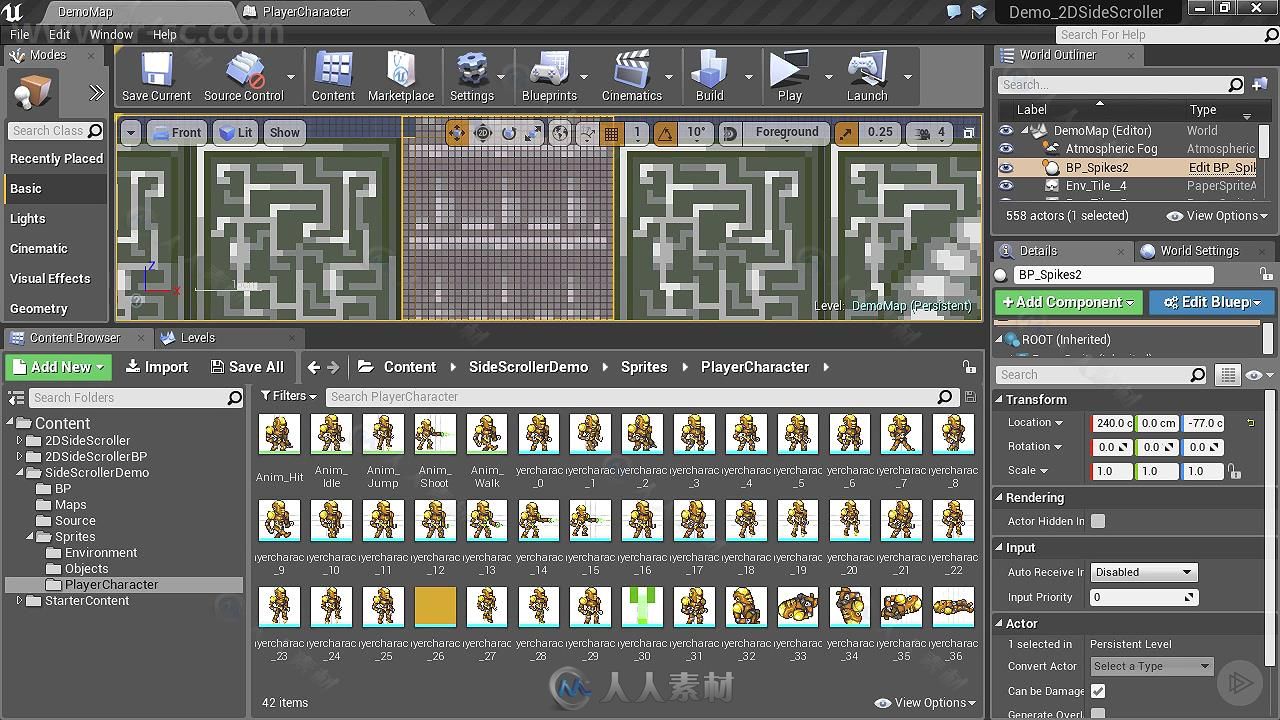The image size is (1280, 720).
Task: Open the Cinematics toolbar icon
Action: (x=631, y=78)
